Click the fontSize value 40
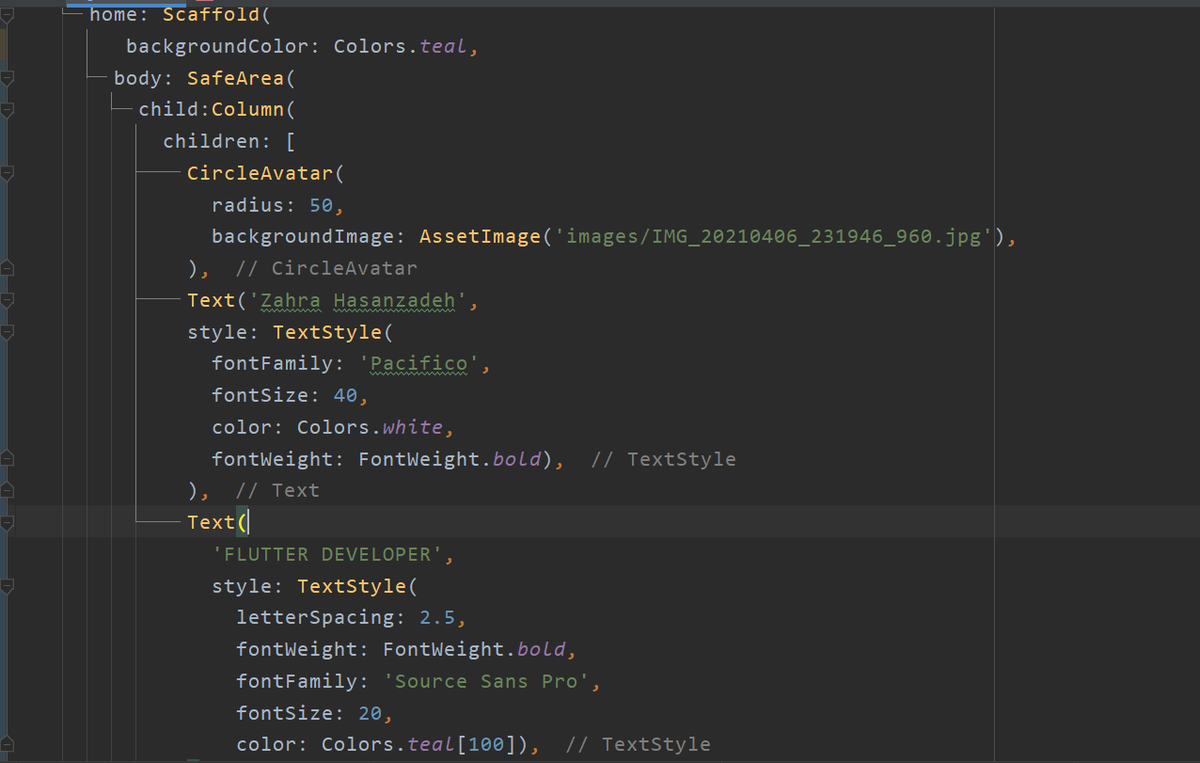The image size is (1200, 763). (345, 395)
